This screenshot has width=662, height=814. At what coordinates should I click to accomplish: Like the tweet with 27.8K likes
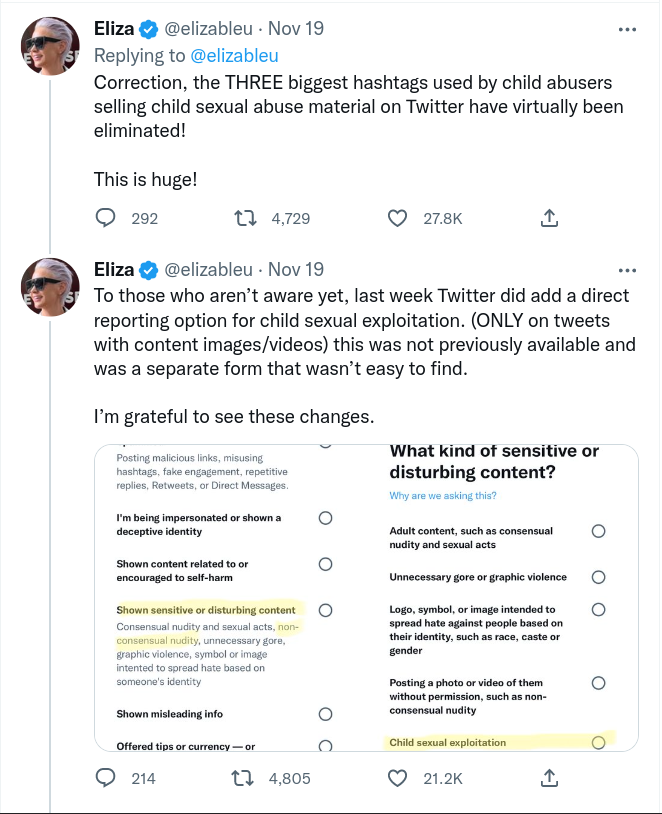tap(398, 217)
